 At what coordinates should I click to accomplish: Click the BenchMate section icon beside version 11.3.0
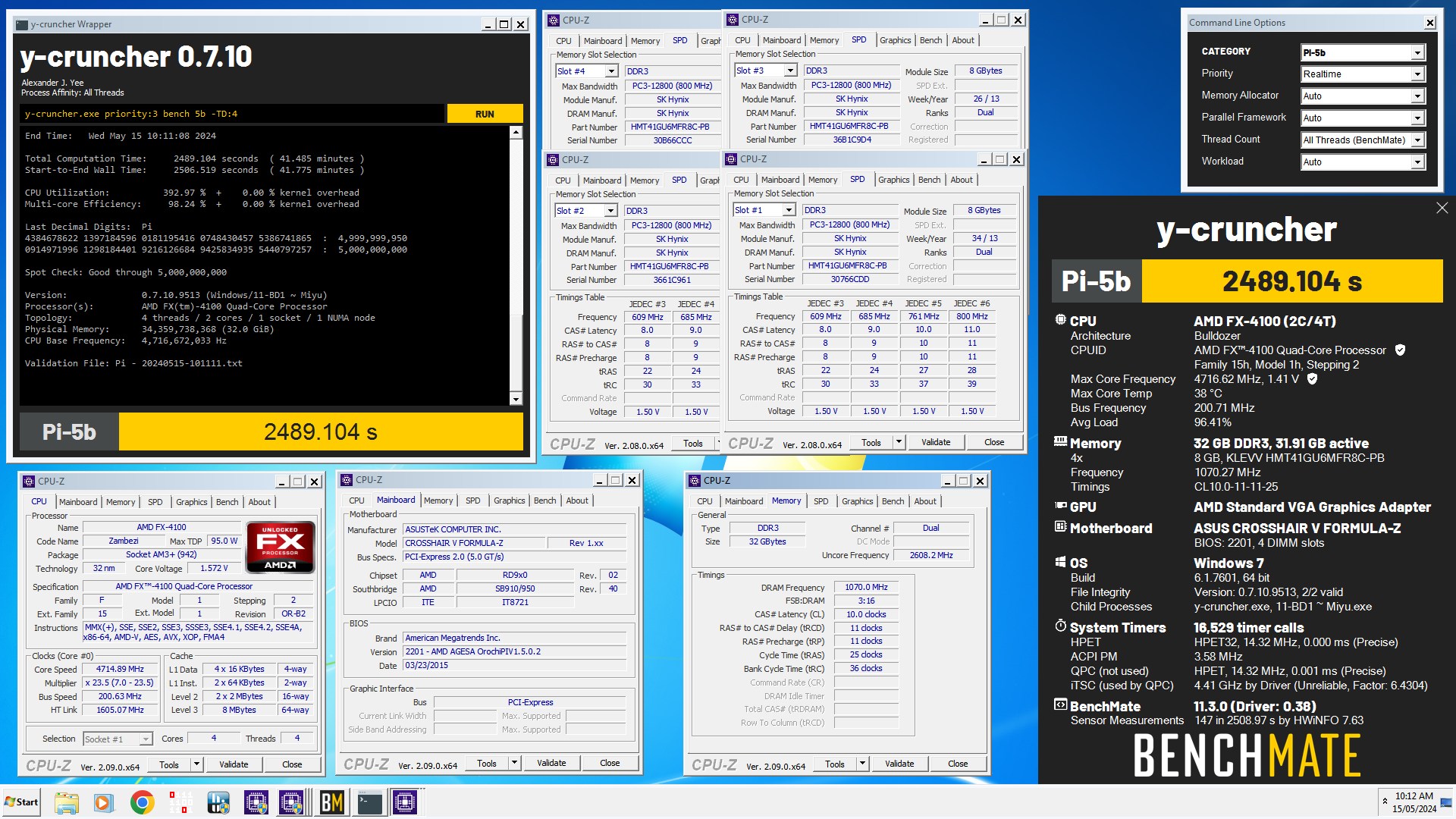[x=1060, y=705]
